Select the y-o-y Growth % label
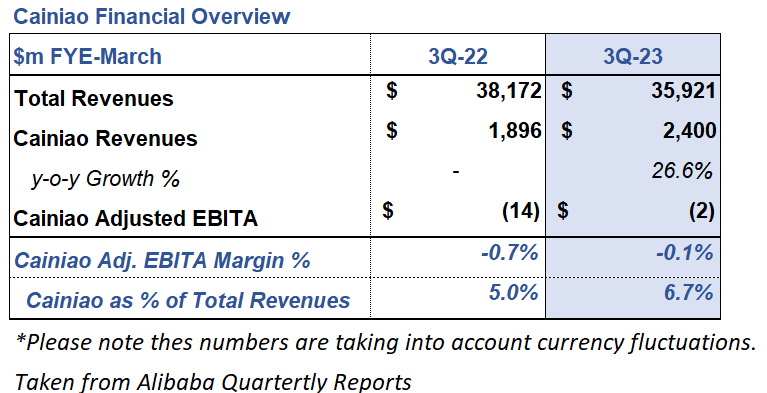This screenshot has height=393, width=767. click(x=106, y=179)
